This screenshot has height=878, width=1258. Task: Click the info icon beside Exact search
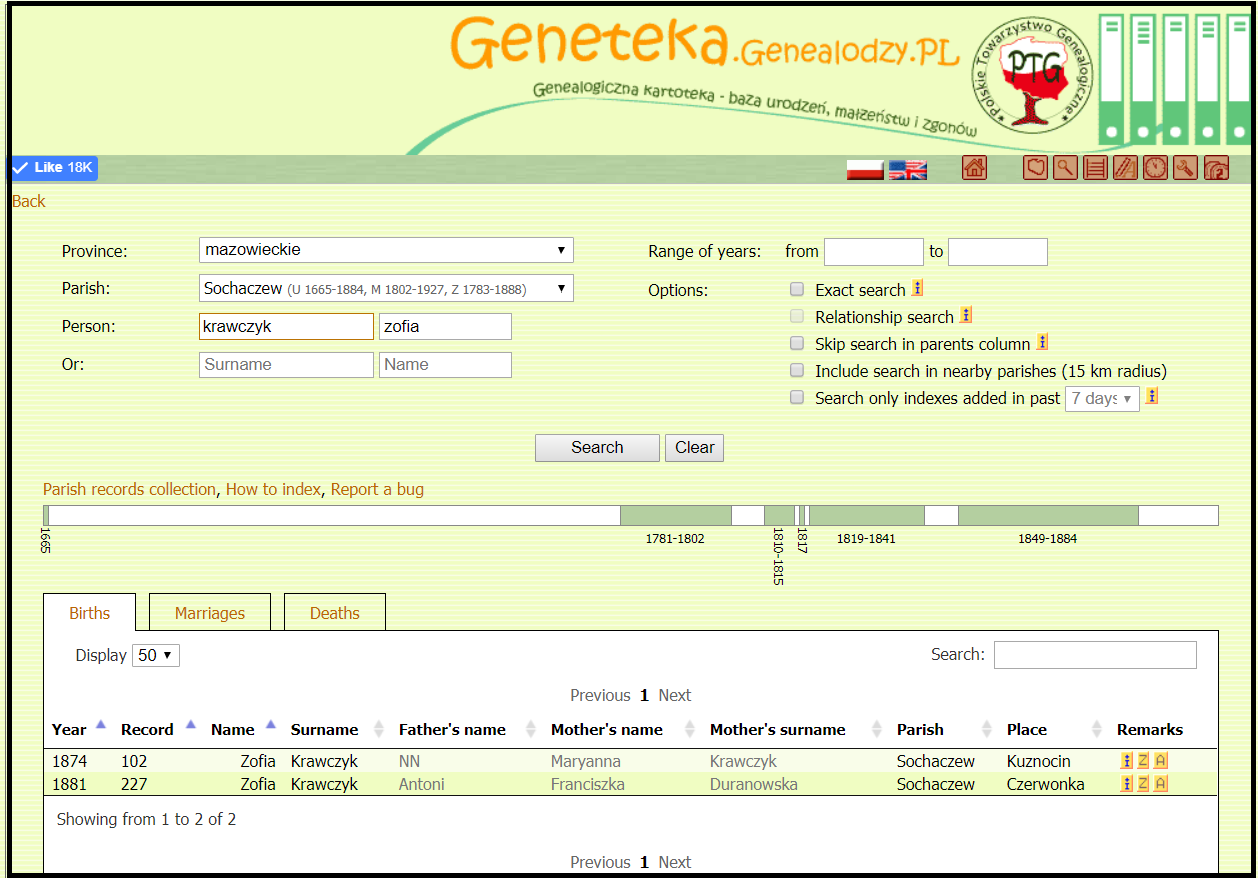pos(917,288)
